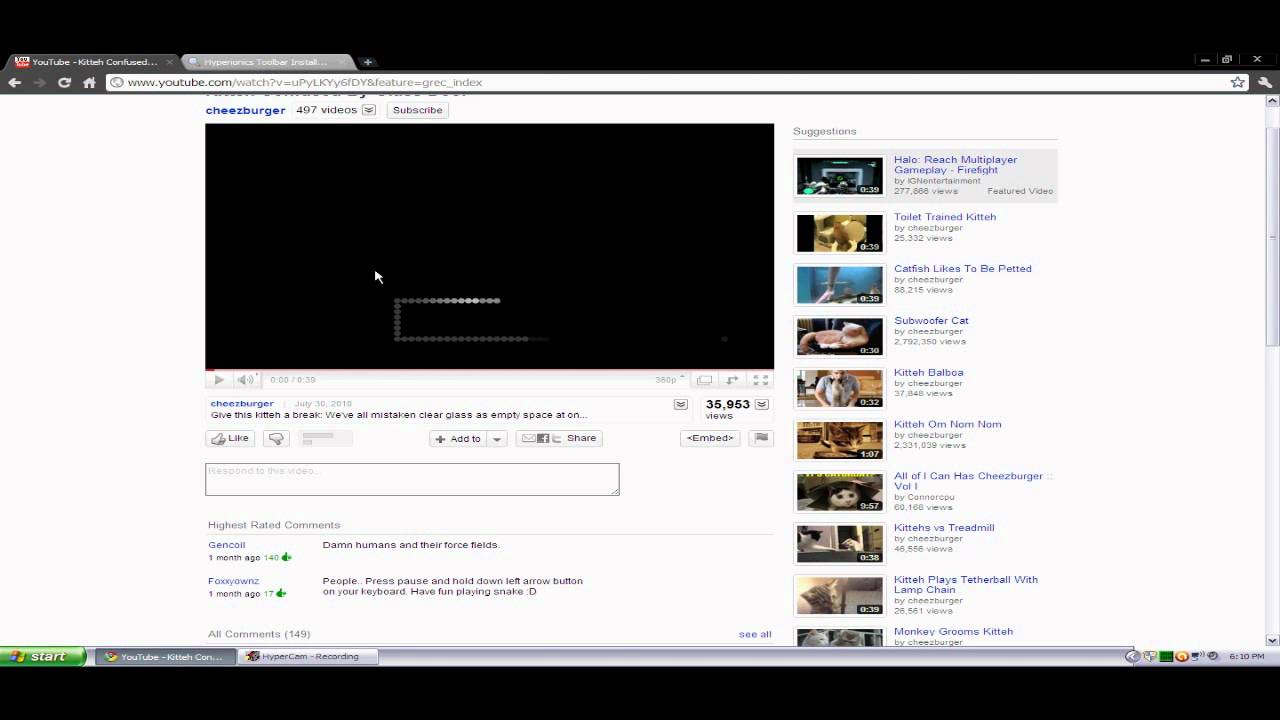Viewport: 1280px width, 720px height.
Task: Click the Respond to this video text box
Action: click(412, 479)
